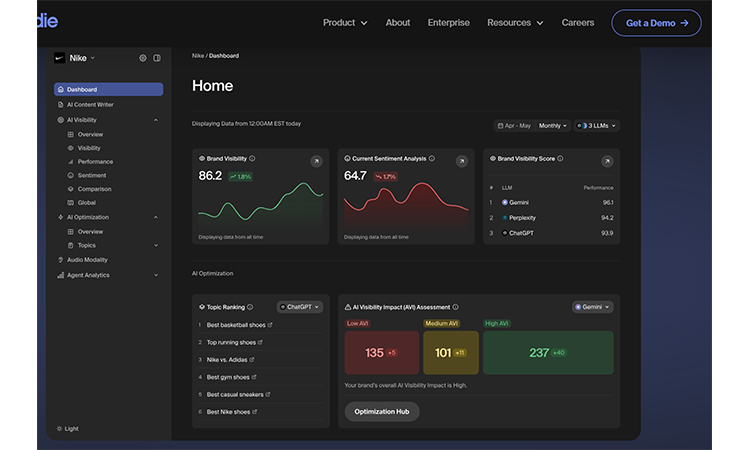Expand the Agent Analytics chevron
Screen dimensions: 750x450
[156, 275]
